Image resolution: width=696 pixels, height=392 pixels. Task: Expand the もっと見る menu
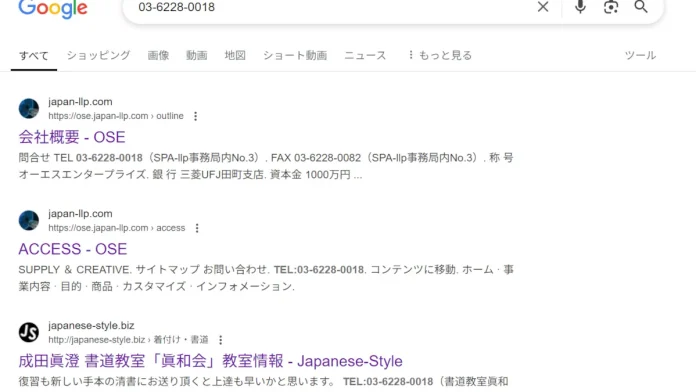click(x=439, y=55)
